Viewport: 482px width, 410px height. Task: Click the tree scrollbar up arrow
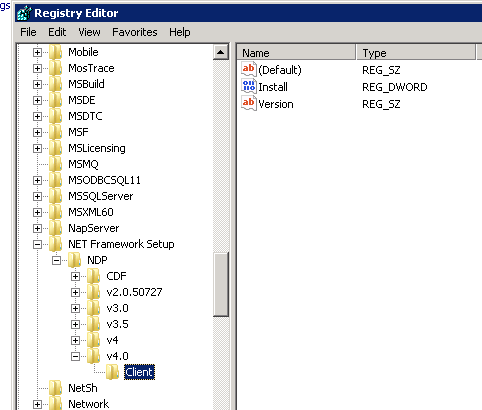coord(221,52)
